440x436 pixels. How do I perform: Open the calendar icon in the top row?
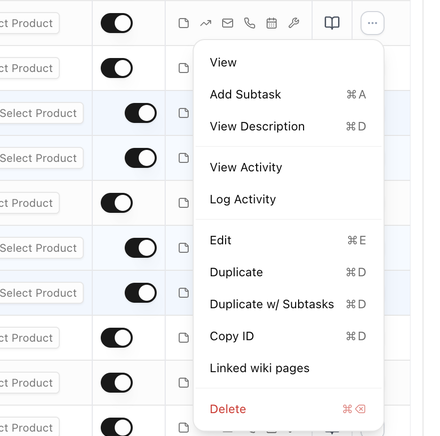[272, 23]
